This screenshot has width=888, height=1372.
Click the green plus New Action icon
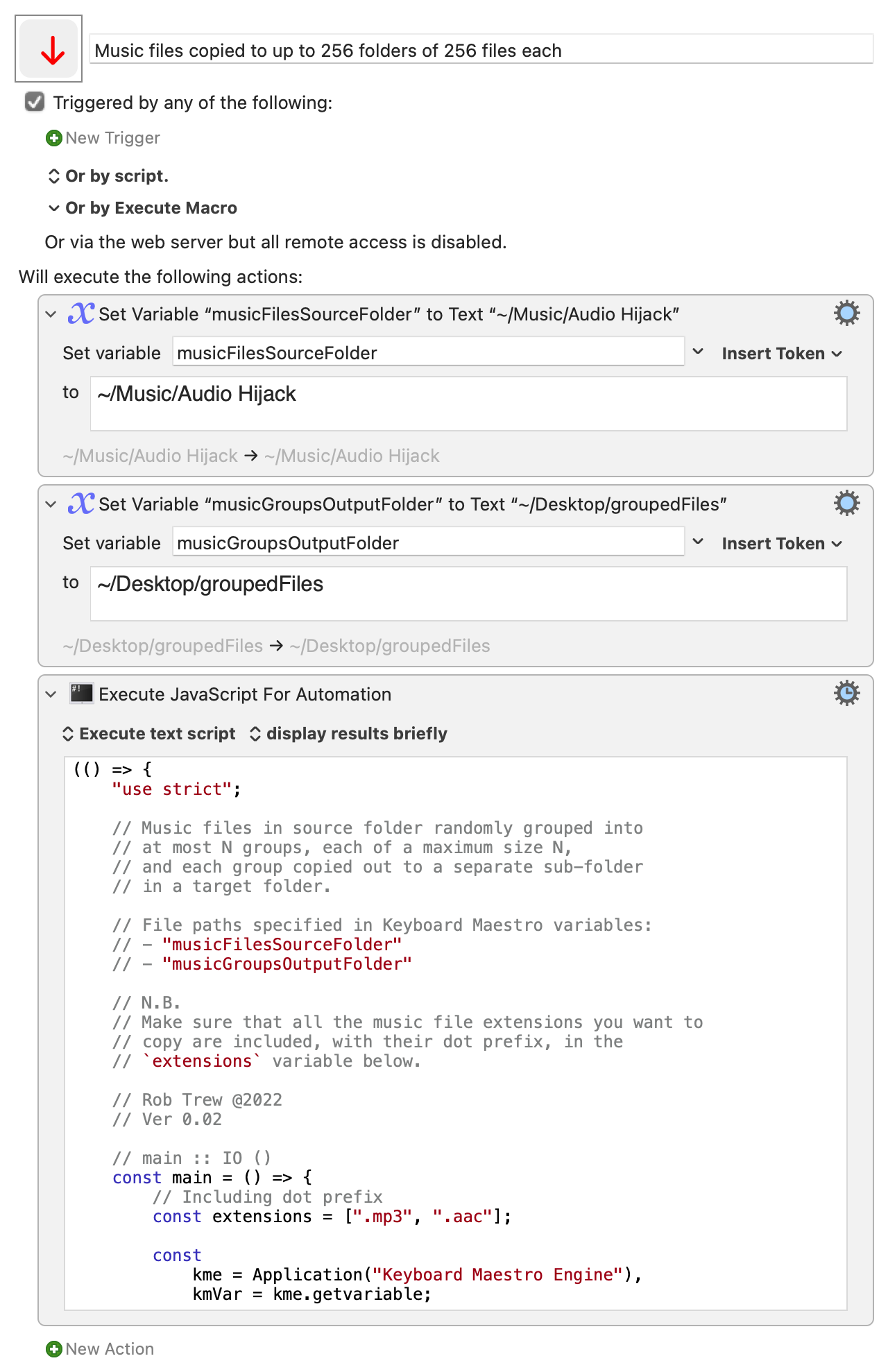[53, 1349]
